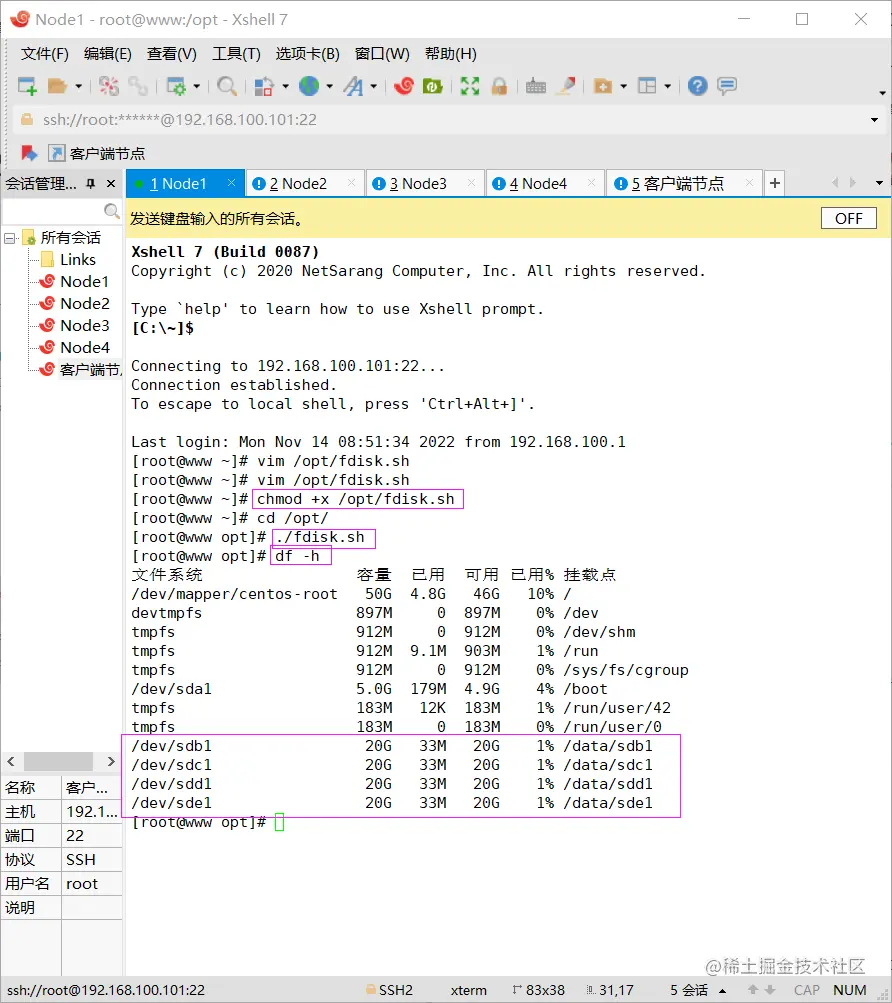Click the red bookmark flag icon
This screenshot has height=1003, width=892.
pos(29,153)
